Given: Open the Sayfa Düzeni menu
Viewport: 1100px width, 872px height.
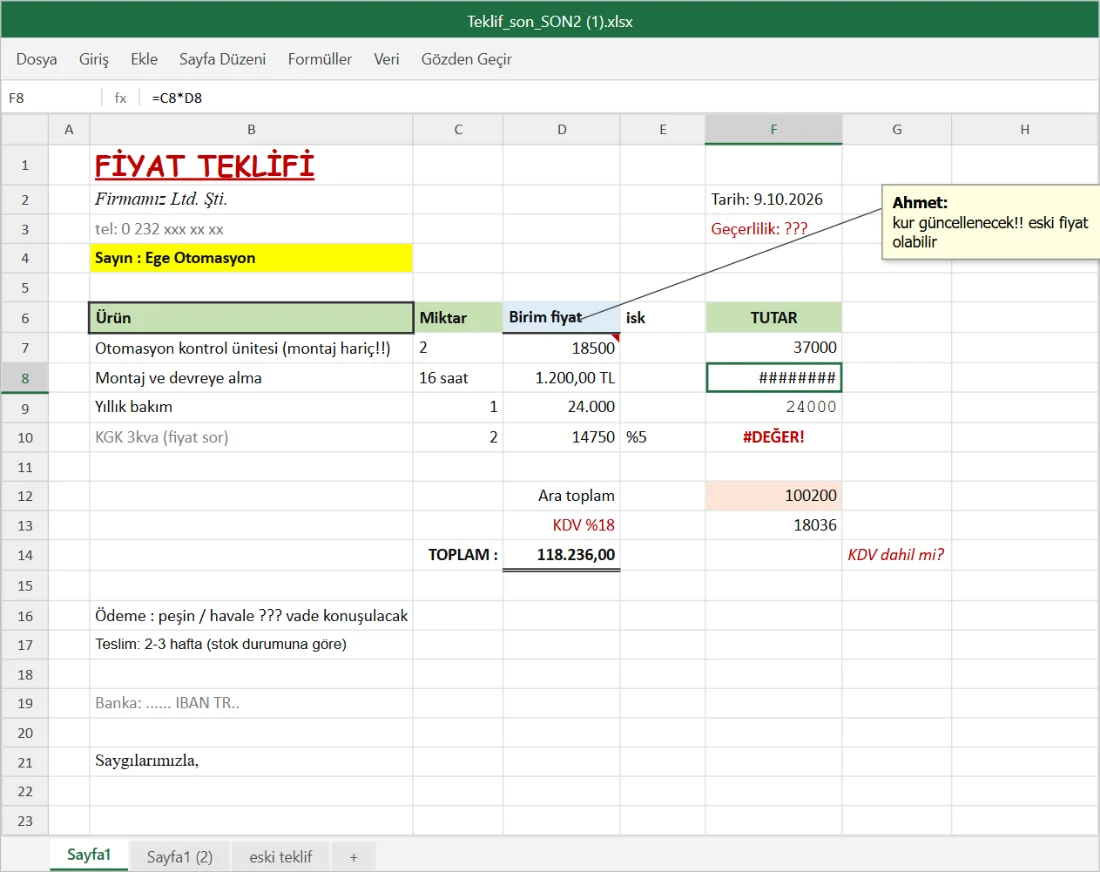Looking at the screenshot, I should (x=222, y=59).
